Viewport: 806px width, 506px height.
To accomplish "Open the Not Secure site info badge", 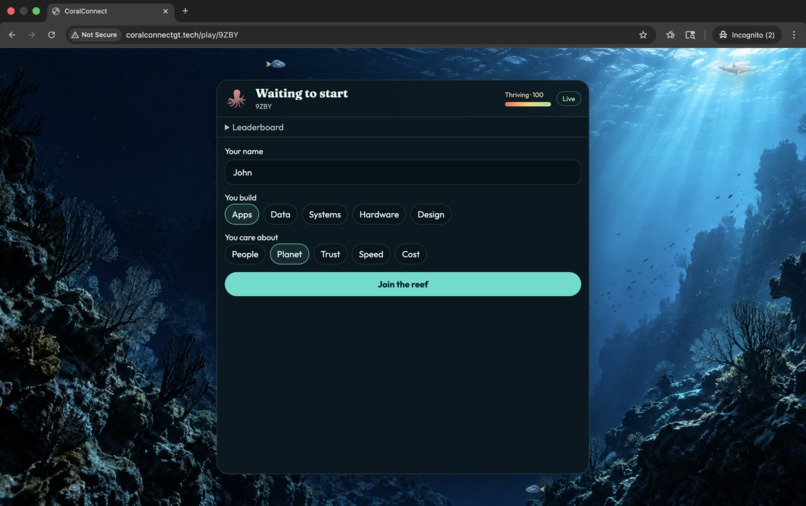I will (94, 35).
